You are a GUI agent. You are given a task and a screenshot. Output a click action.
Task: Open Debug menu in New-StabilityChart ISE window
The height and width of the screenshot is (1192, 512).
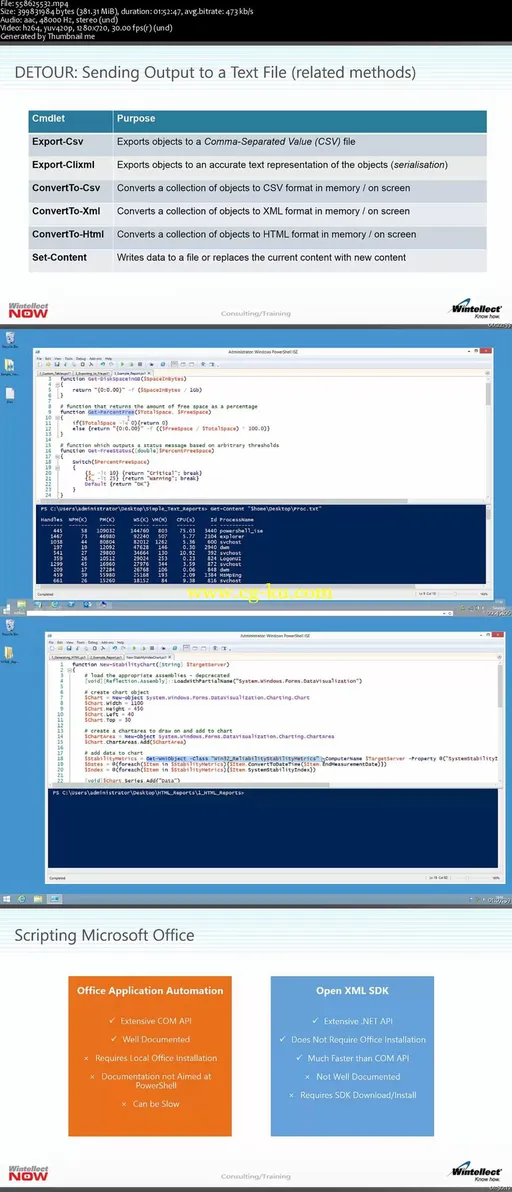93,642
